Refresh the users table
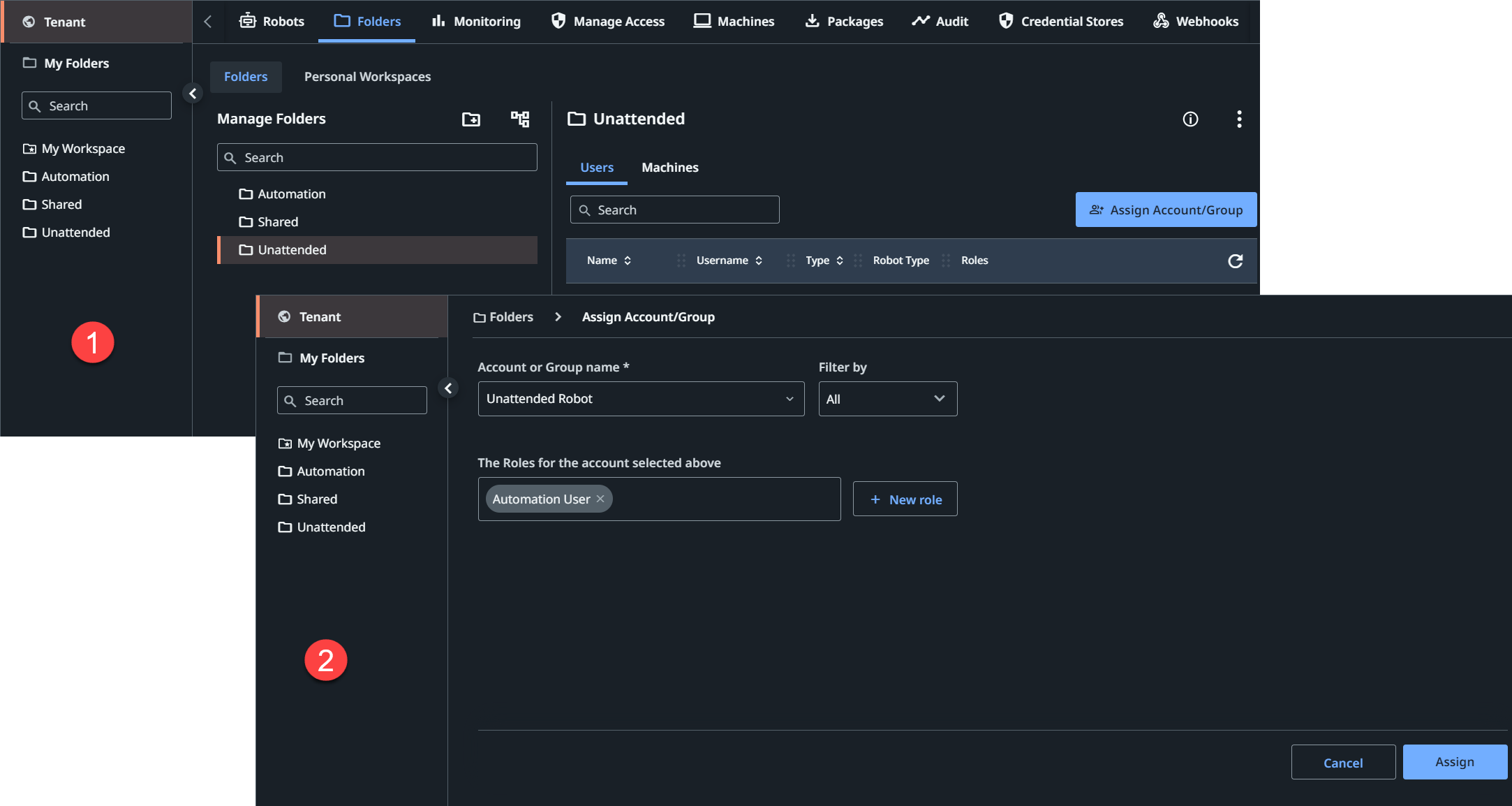Image resolution: width=1512 pixels, height=806 pixels. pyautogui.click(x=1235, y=261)
